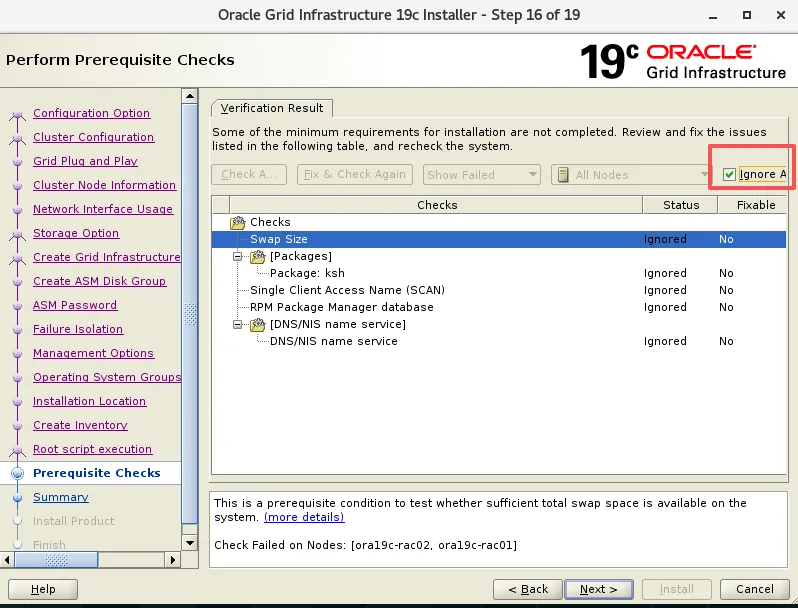The height and width of the screenshot is (608, 798).
Task: Click the Status column header
Action: pos(680,205)
